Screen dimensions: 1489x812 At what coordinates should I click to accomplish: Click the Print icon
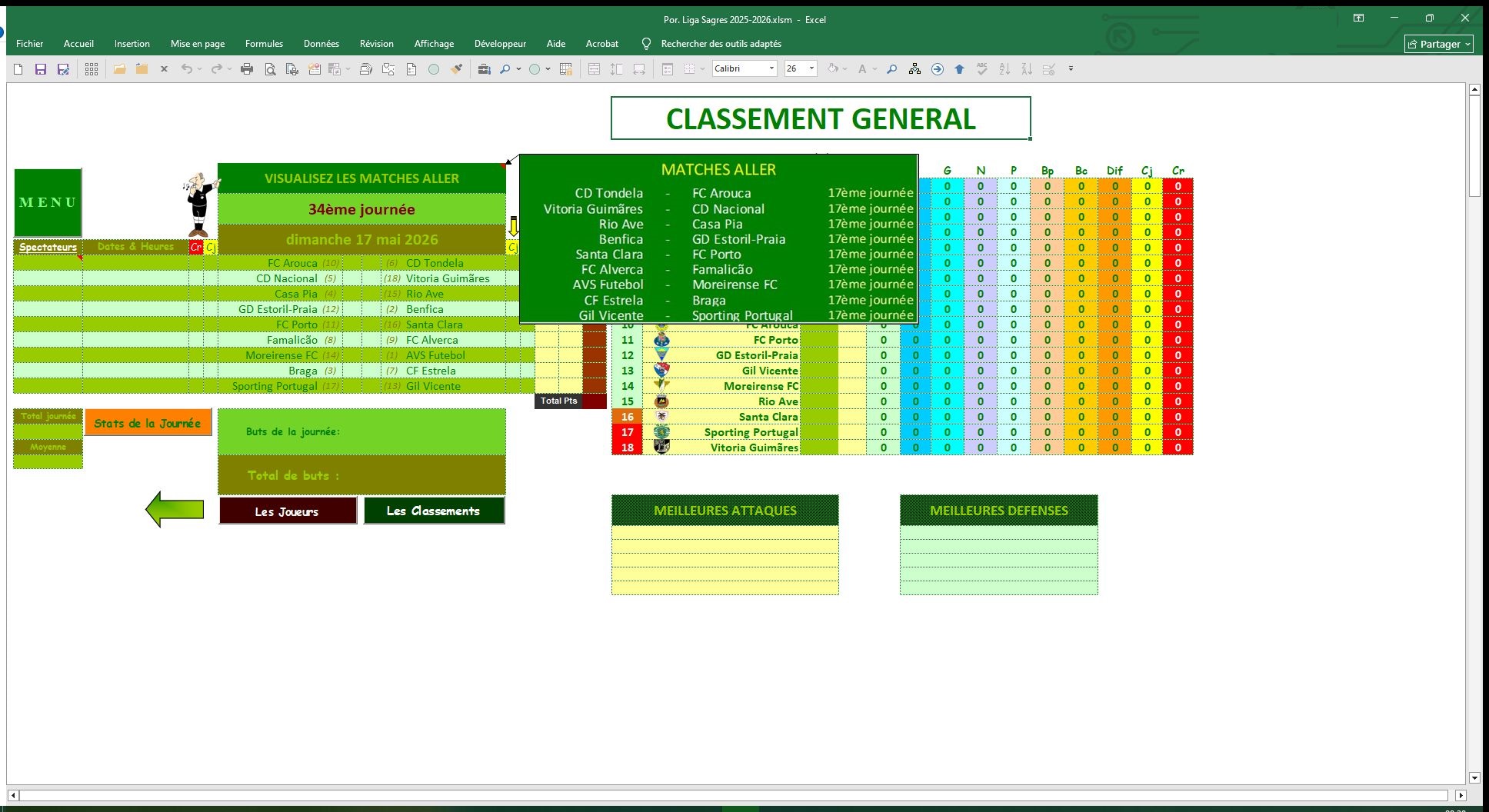click(x=247, y=69)
